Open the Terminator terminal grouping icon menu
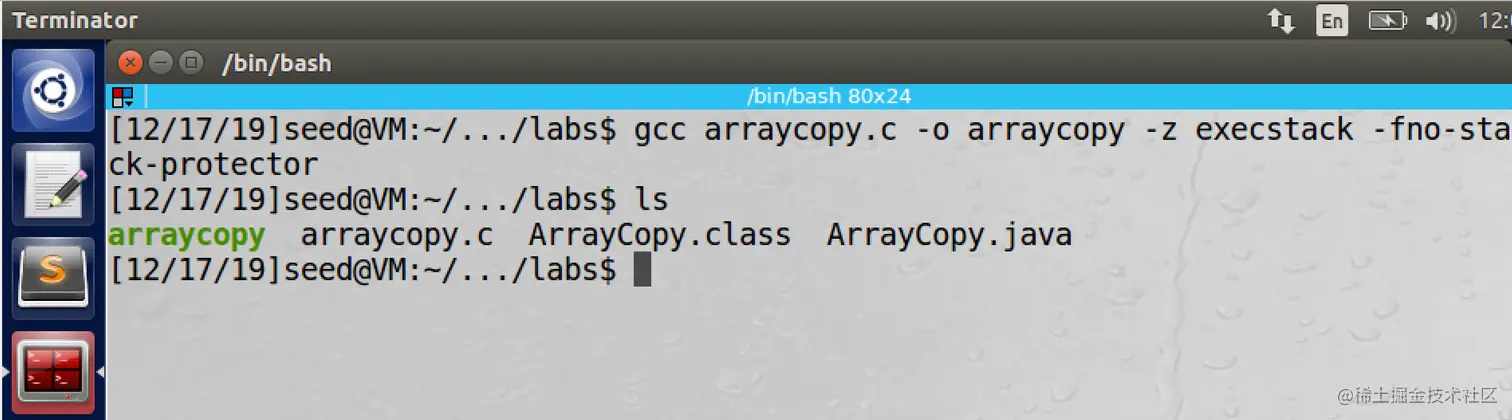Image resolution: width=1512 pixels, height=420 pixels. 123,97
